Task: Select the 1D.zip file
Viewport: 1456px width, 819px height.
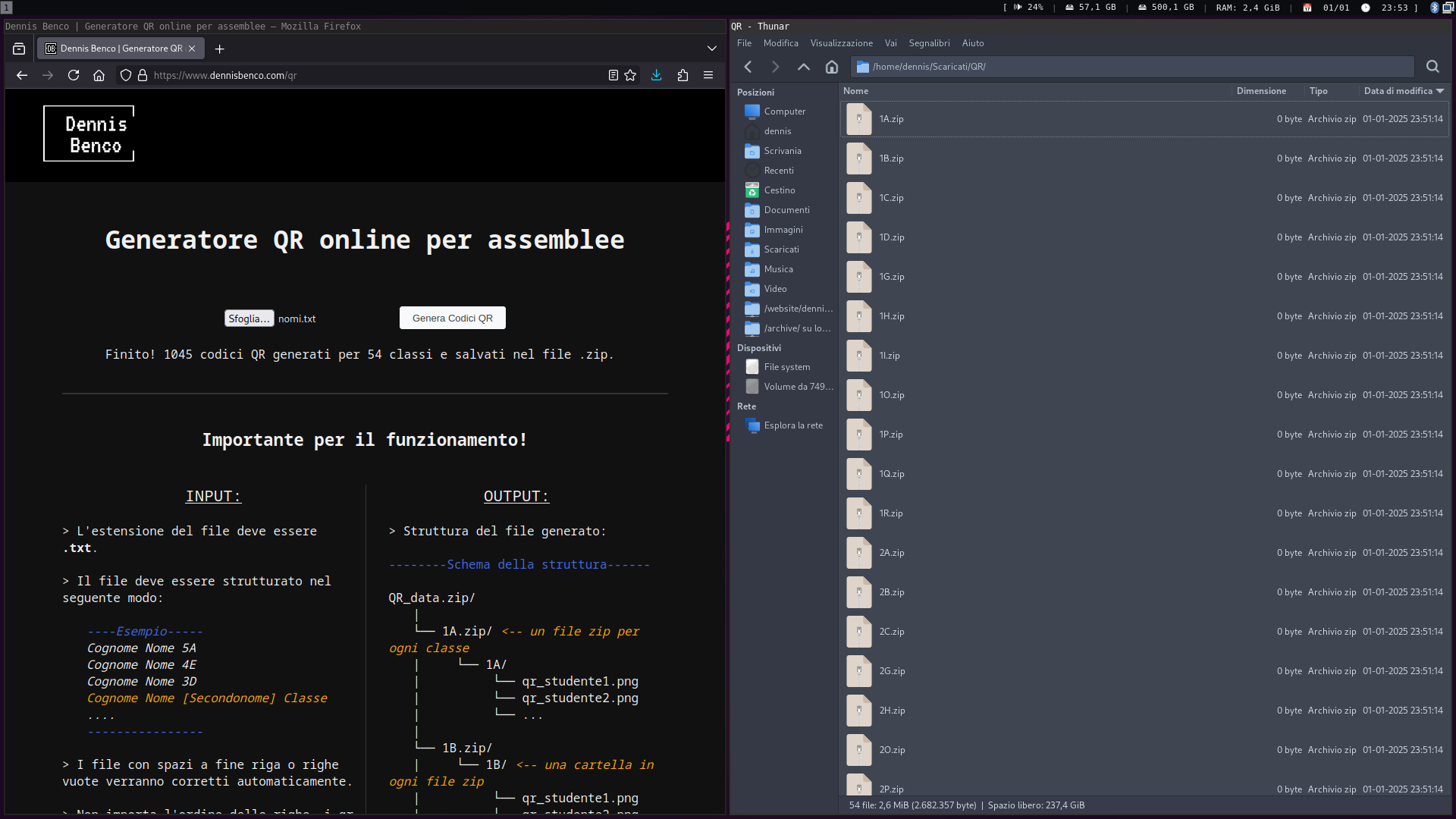Action: coord(1144,237)
